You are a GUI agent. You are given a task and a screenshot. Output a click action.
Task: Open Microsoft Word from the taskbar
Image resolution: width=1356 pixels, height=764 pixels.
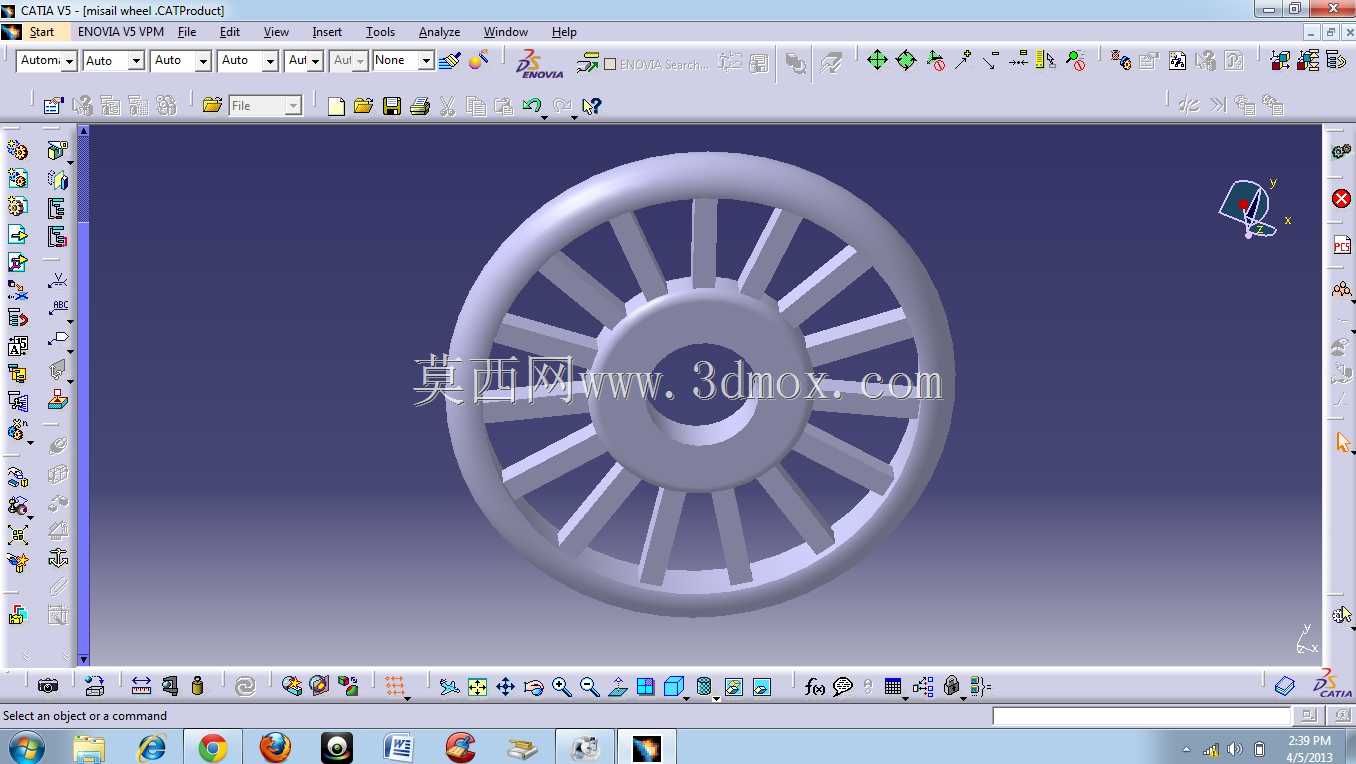click(x=398, y=747)
